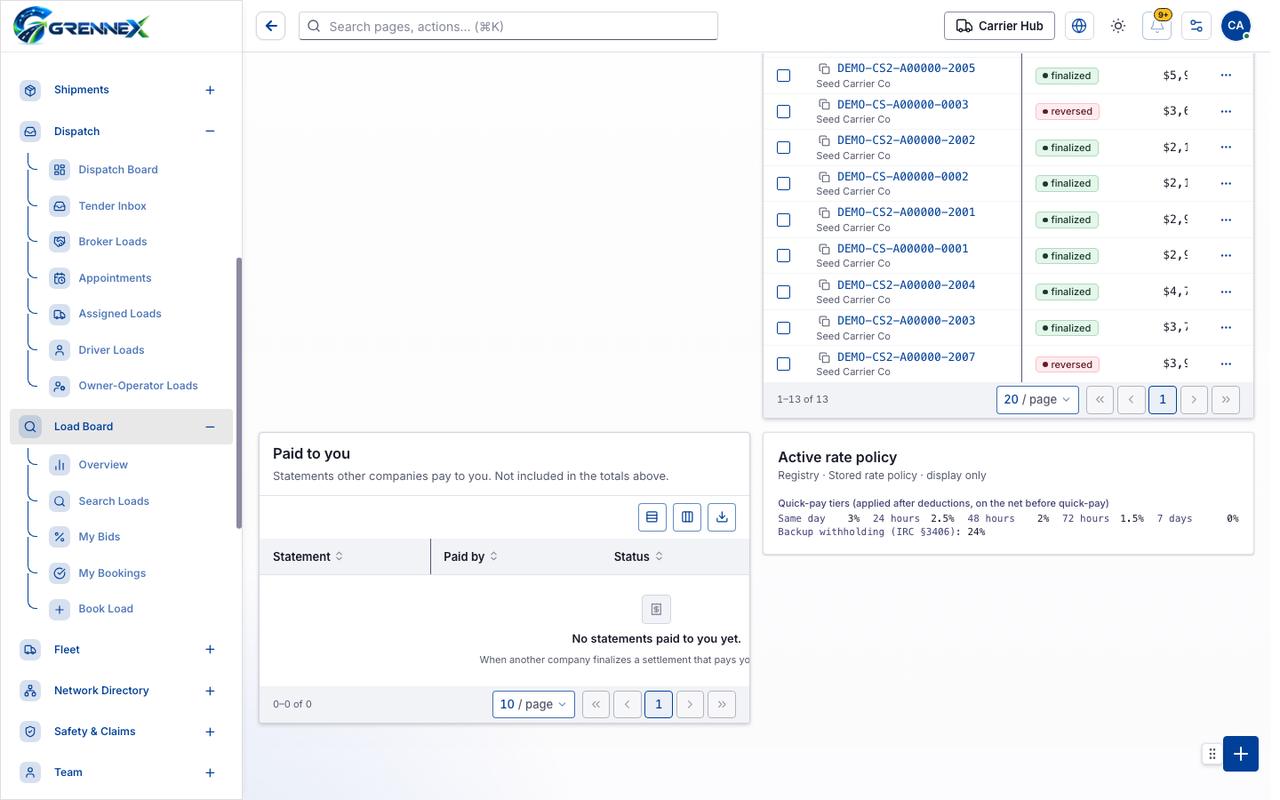Open row actions for DEMO-CS2-A00000-2002

1226,147
